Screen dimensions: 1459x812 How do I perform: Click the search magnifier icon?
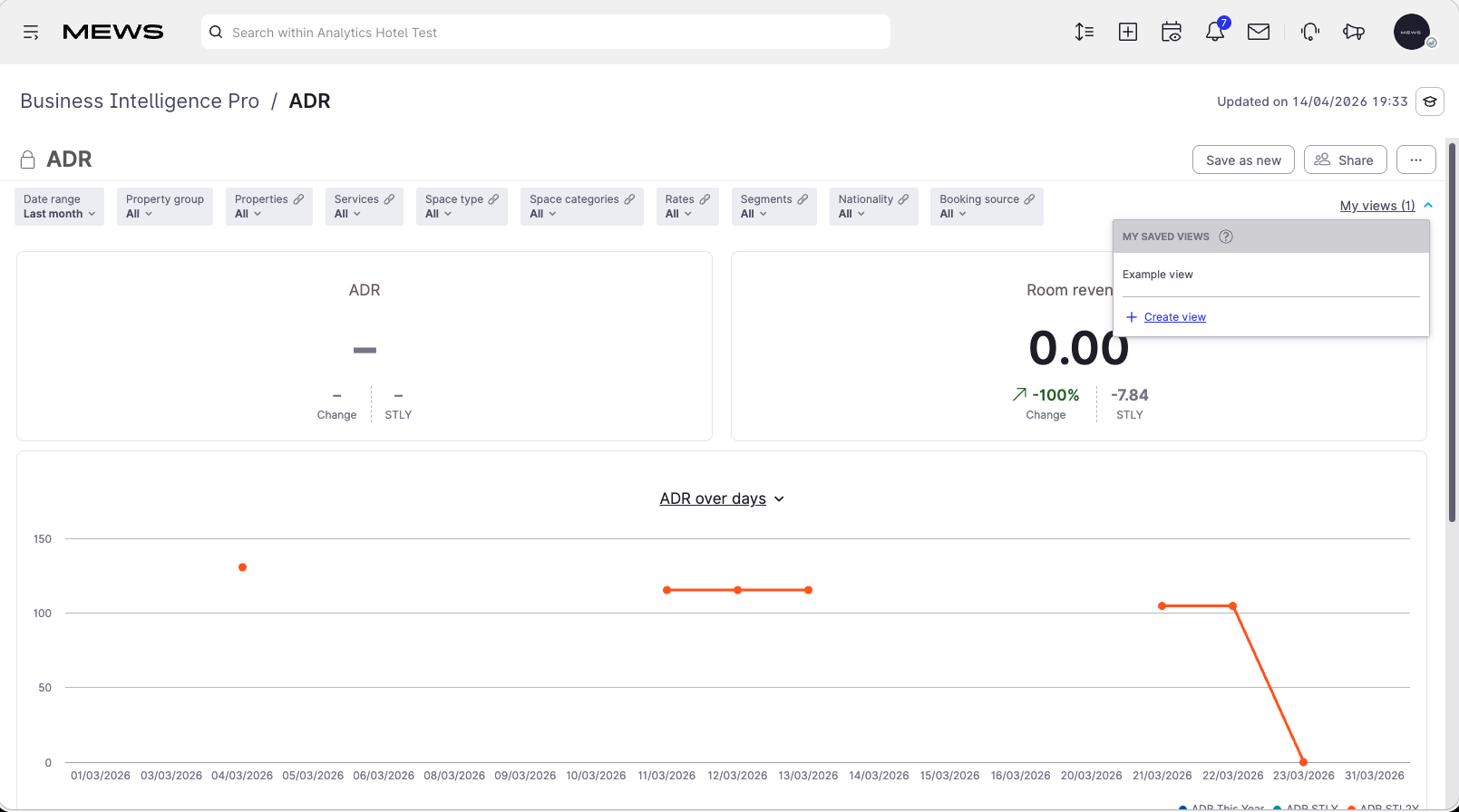point(216,33)
